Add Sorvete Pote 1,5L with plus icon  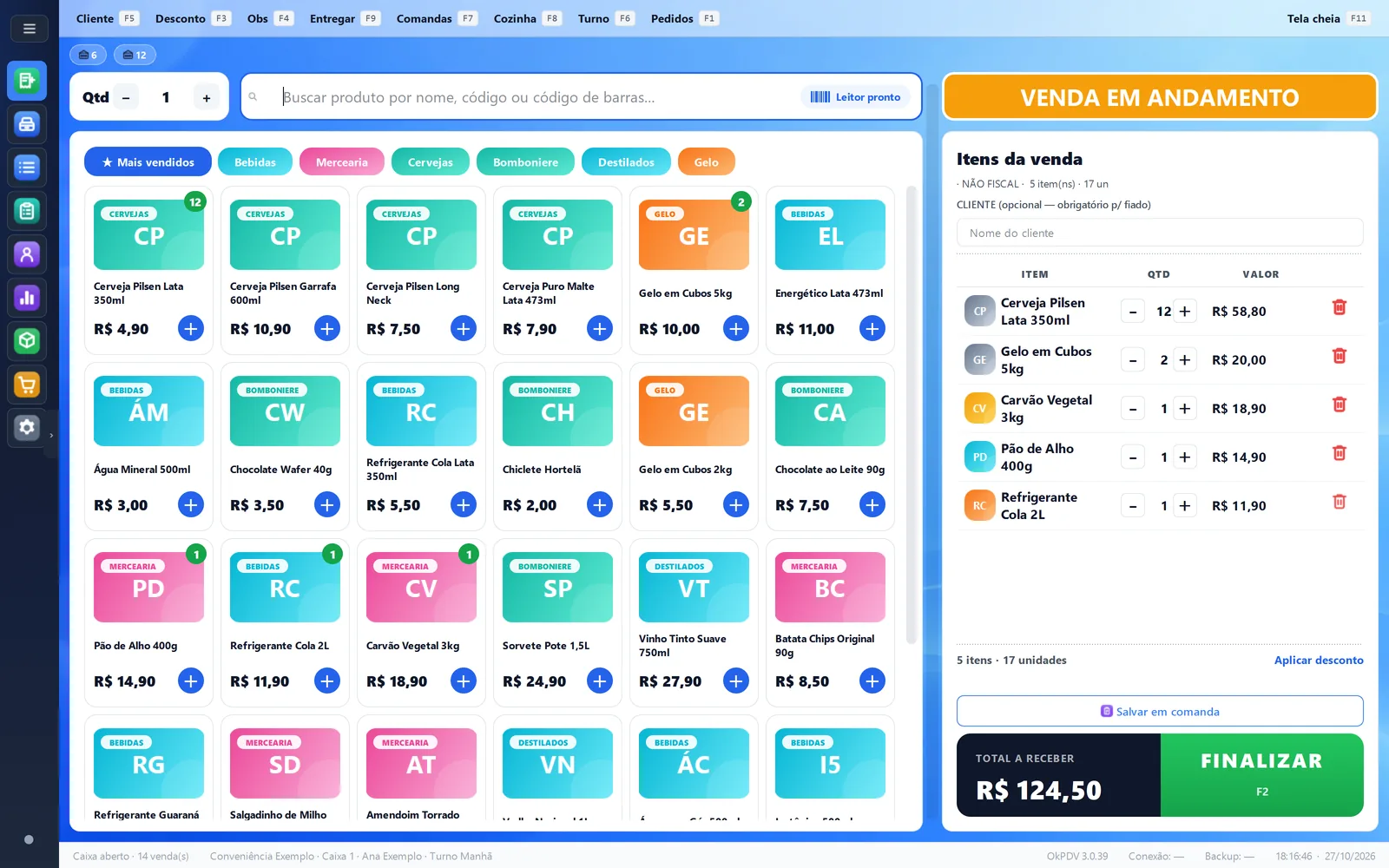(600, 681)
